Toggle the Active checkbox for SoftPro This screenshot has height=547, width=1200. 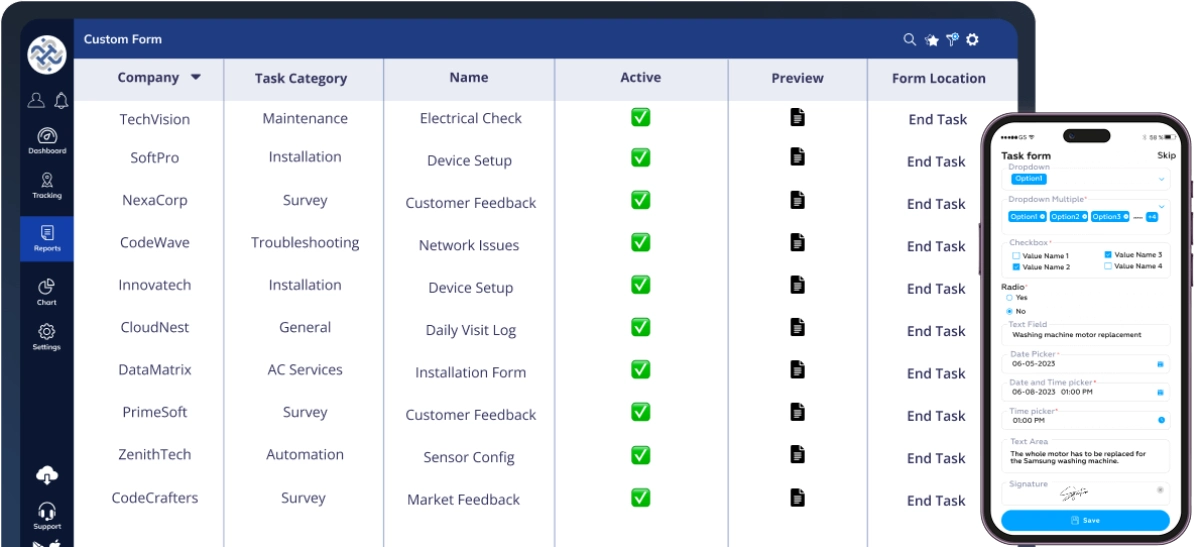[x=640, y=158]
